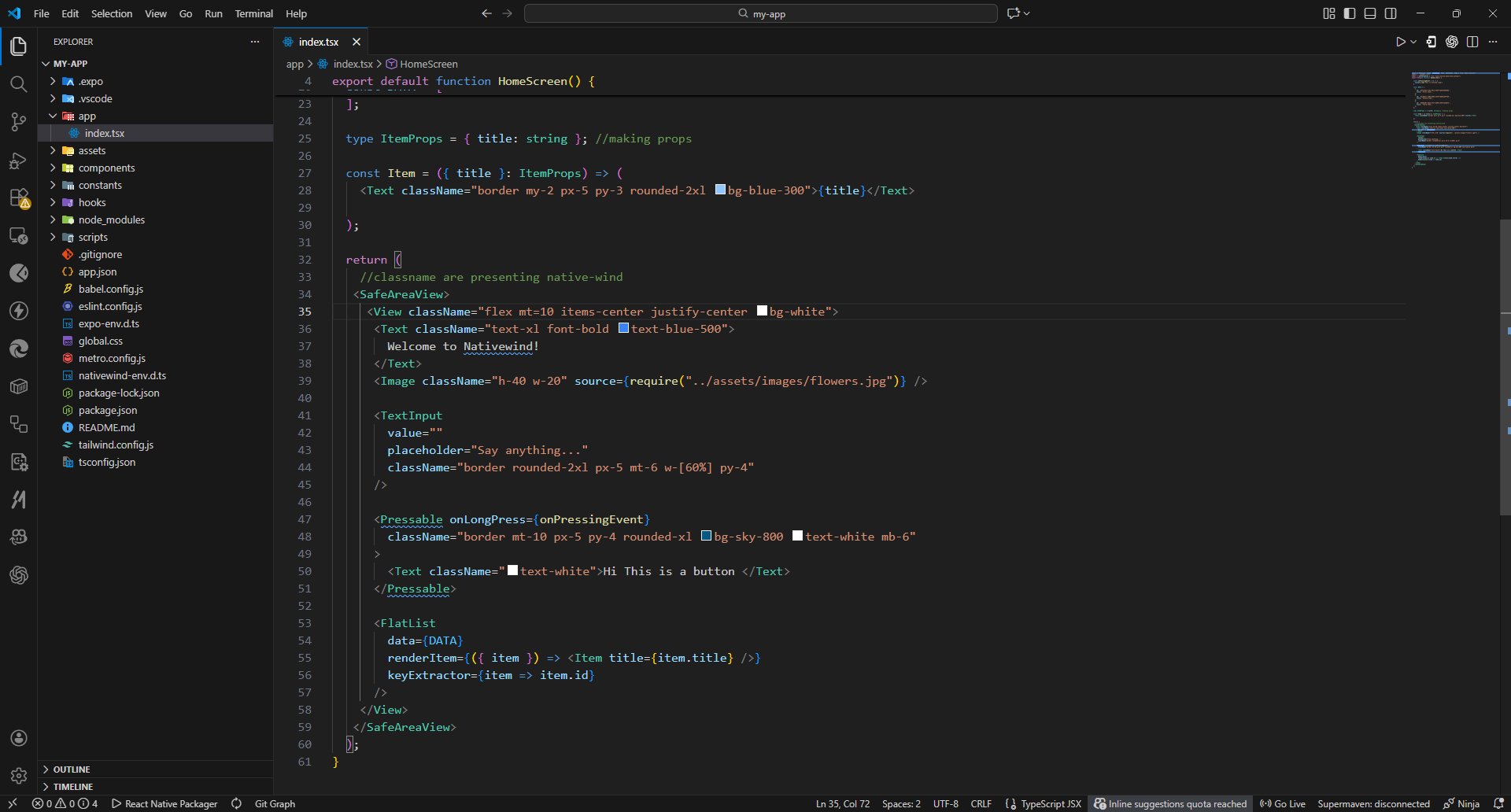This screenshot has height=812, width=1511.
Task: Click the Split Editor Right icon
Action: [x=1472, y=42]
